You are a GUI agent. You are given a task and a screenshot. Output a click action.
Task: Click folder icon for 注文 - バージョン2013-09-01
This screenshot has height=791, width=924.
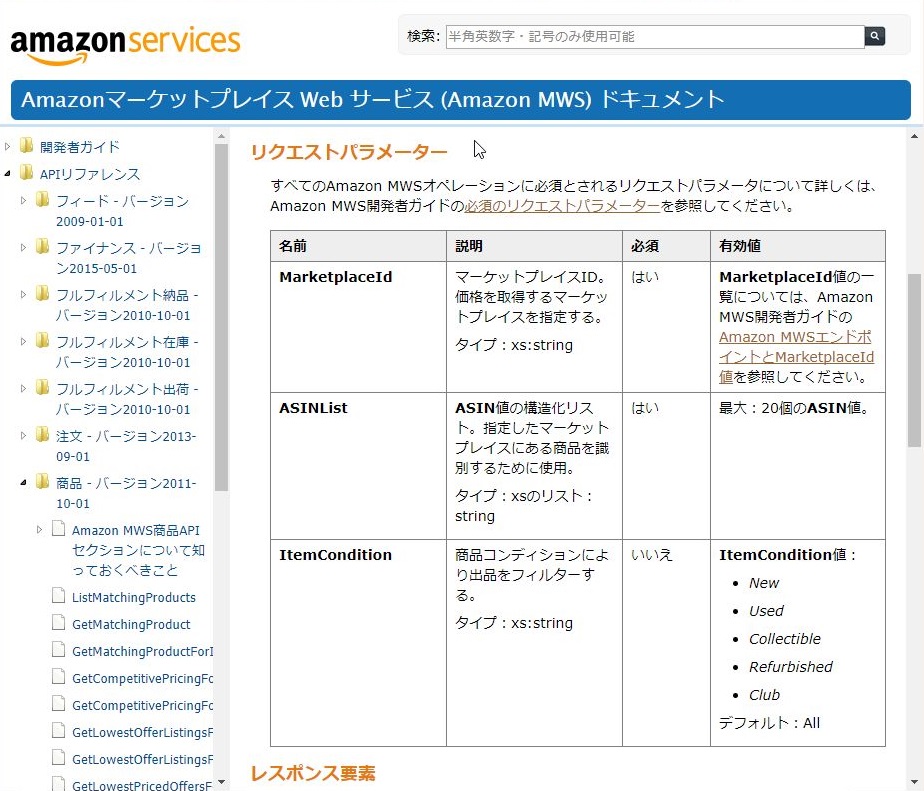point(42,434)
